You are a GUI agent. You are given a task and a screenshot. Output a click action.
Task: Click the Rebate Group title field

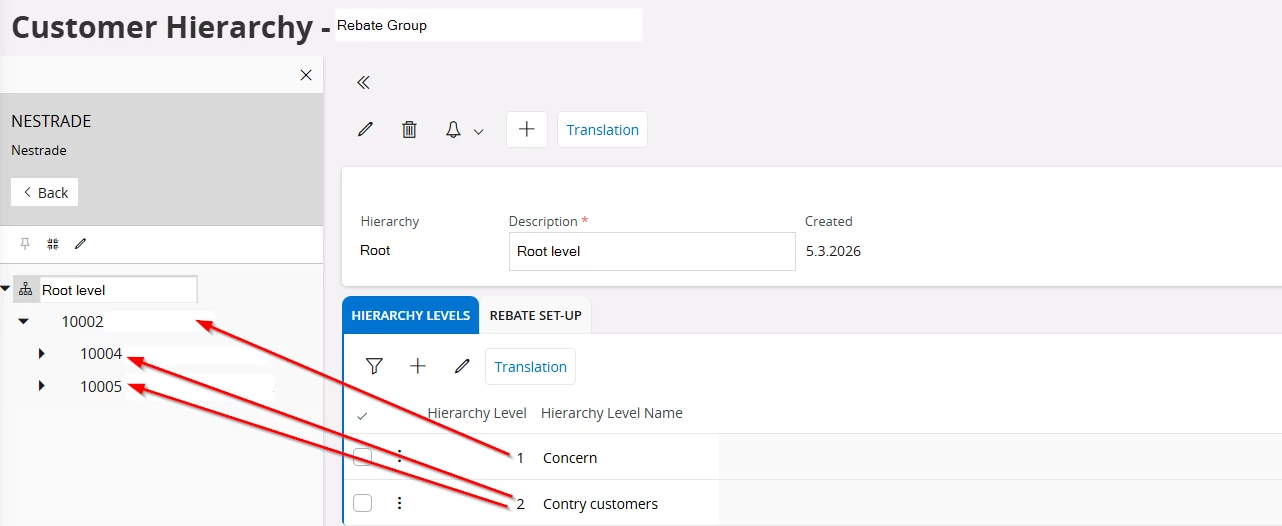pos(488,25)
